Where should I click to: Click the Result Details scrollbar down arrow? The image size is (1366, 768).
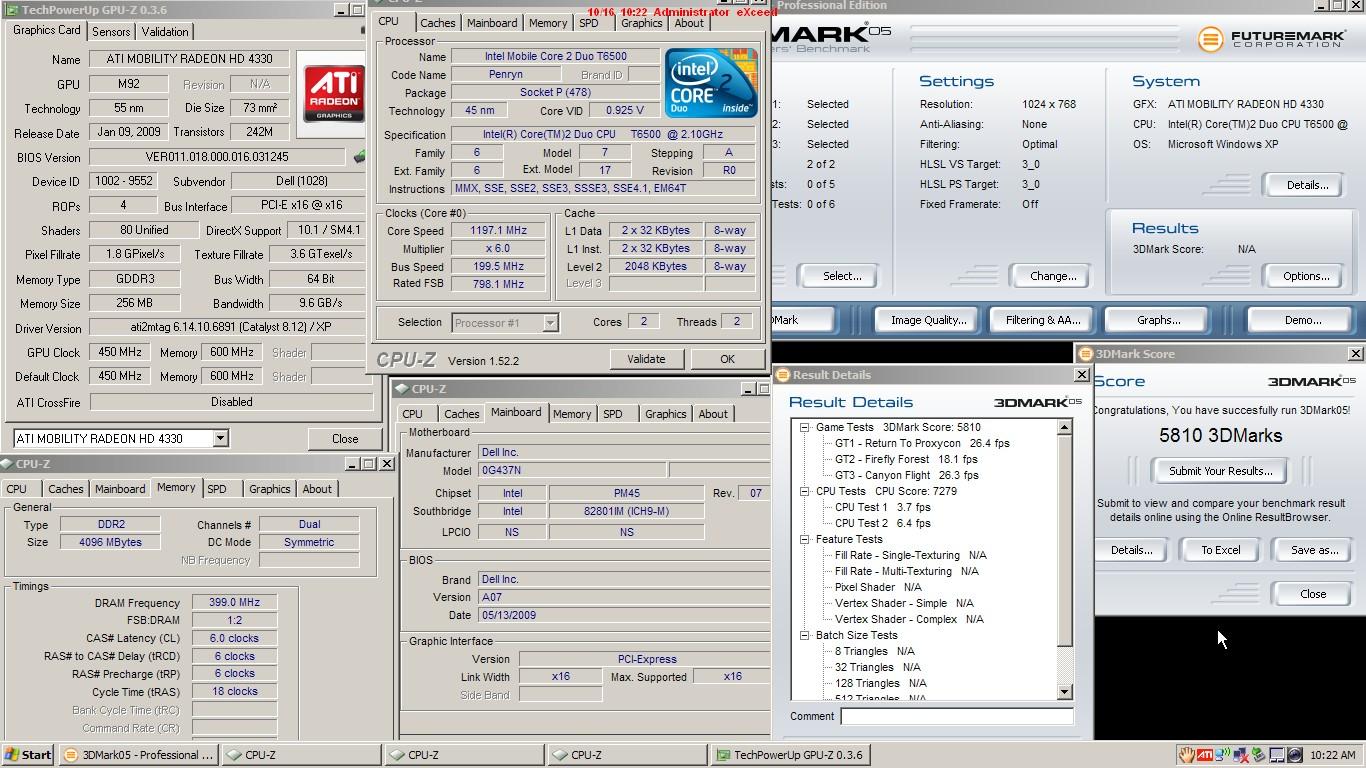[x=1064, y=692]
